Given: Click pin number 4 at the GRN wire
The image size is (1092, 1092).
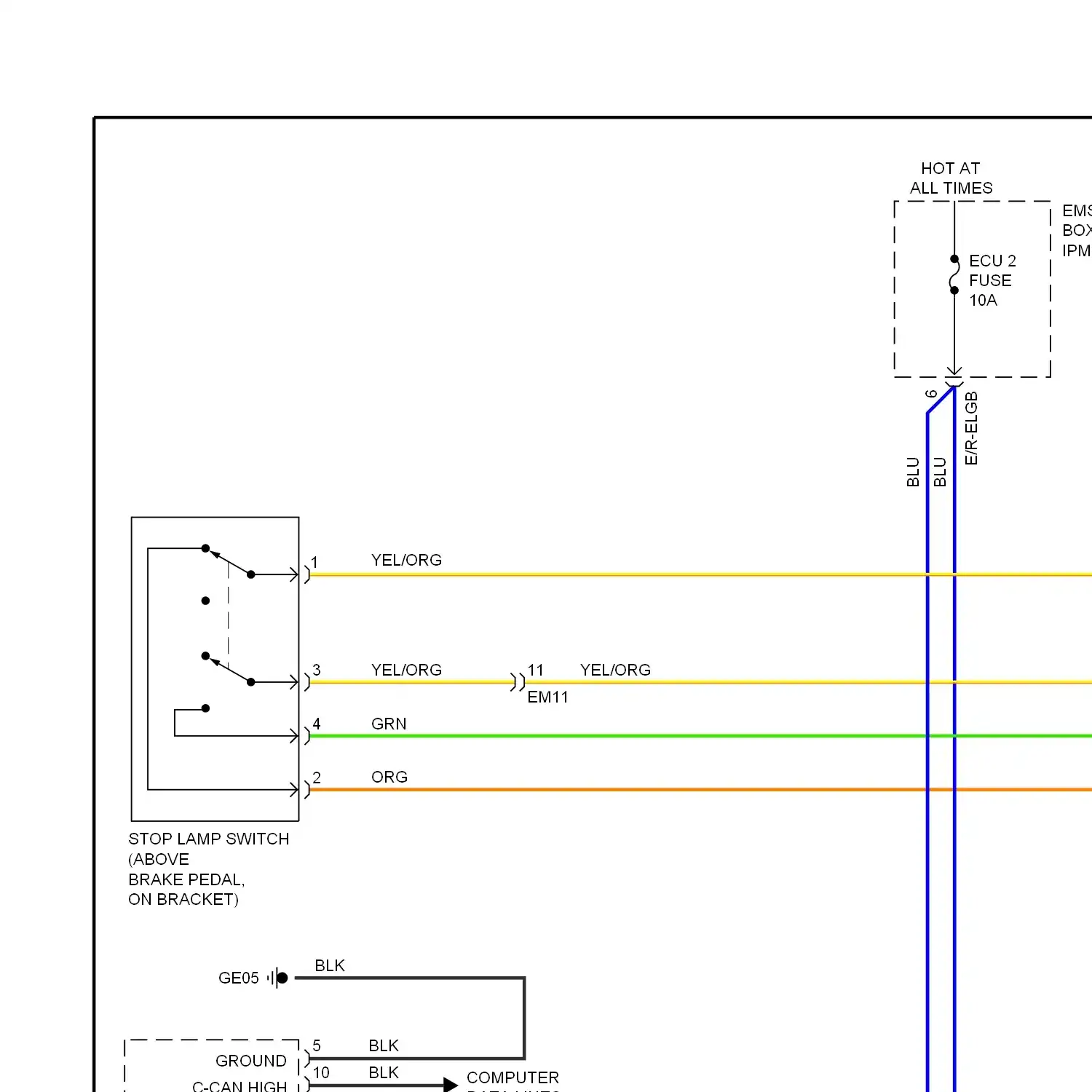Looking at the screenshot, I should [317, 724].
